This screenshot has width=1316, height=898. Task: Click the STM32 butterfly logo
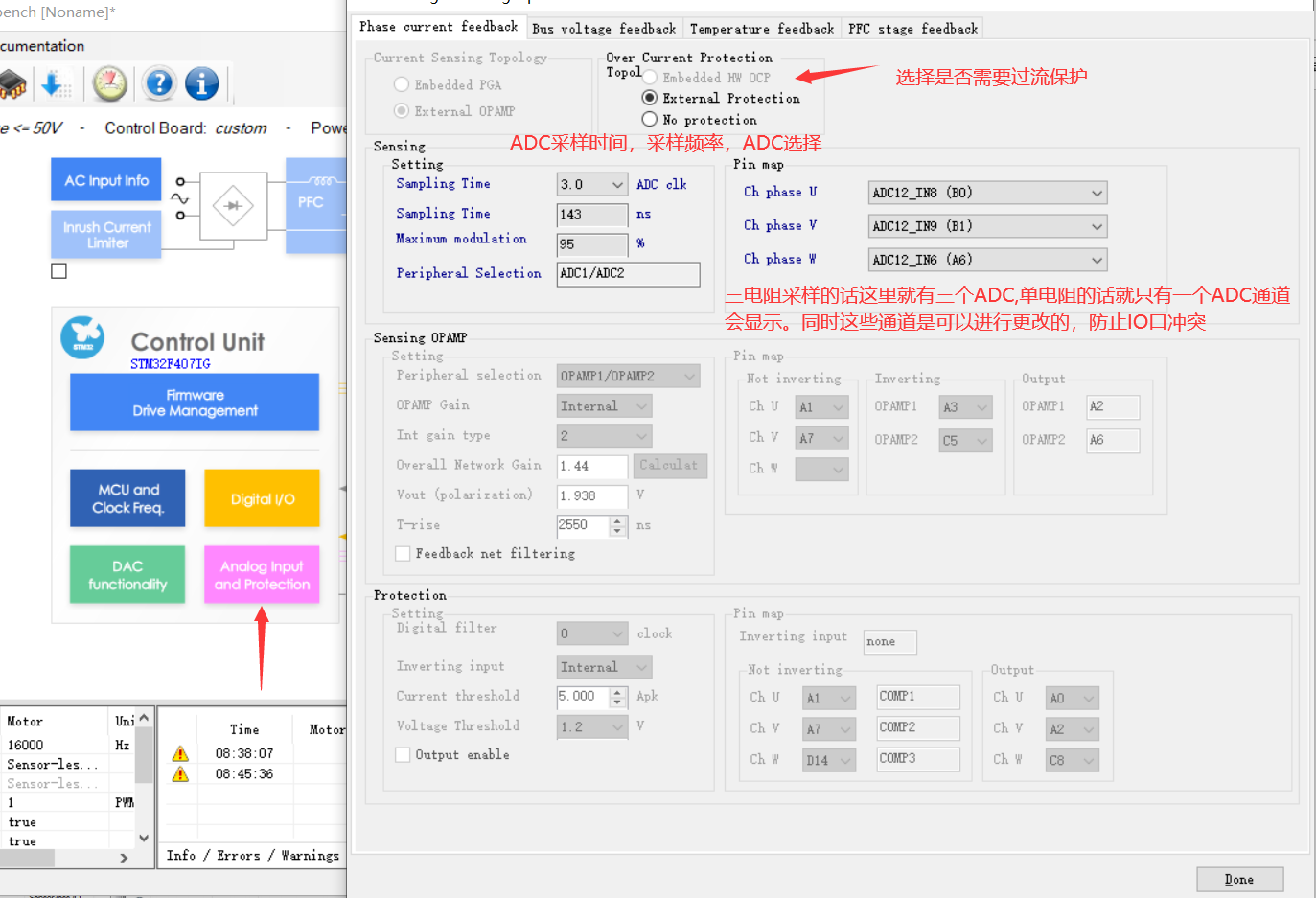(x=82, y=337)
